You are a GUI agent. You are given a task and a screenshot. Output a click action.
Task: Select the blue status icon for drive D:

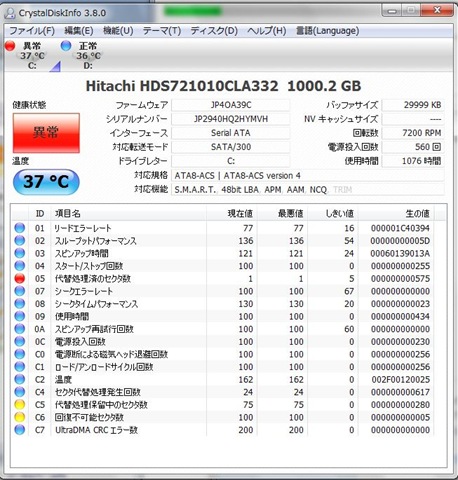coord(66,46)
